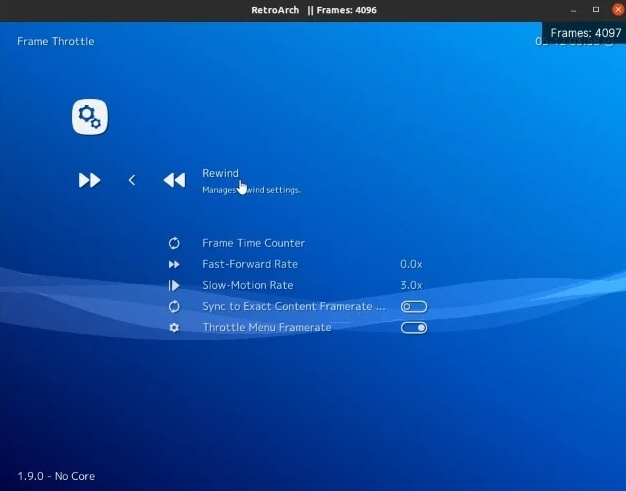The image size is (626, 491).
Task: Minimize the RetroArch window
Action: [574, 10]
